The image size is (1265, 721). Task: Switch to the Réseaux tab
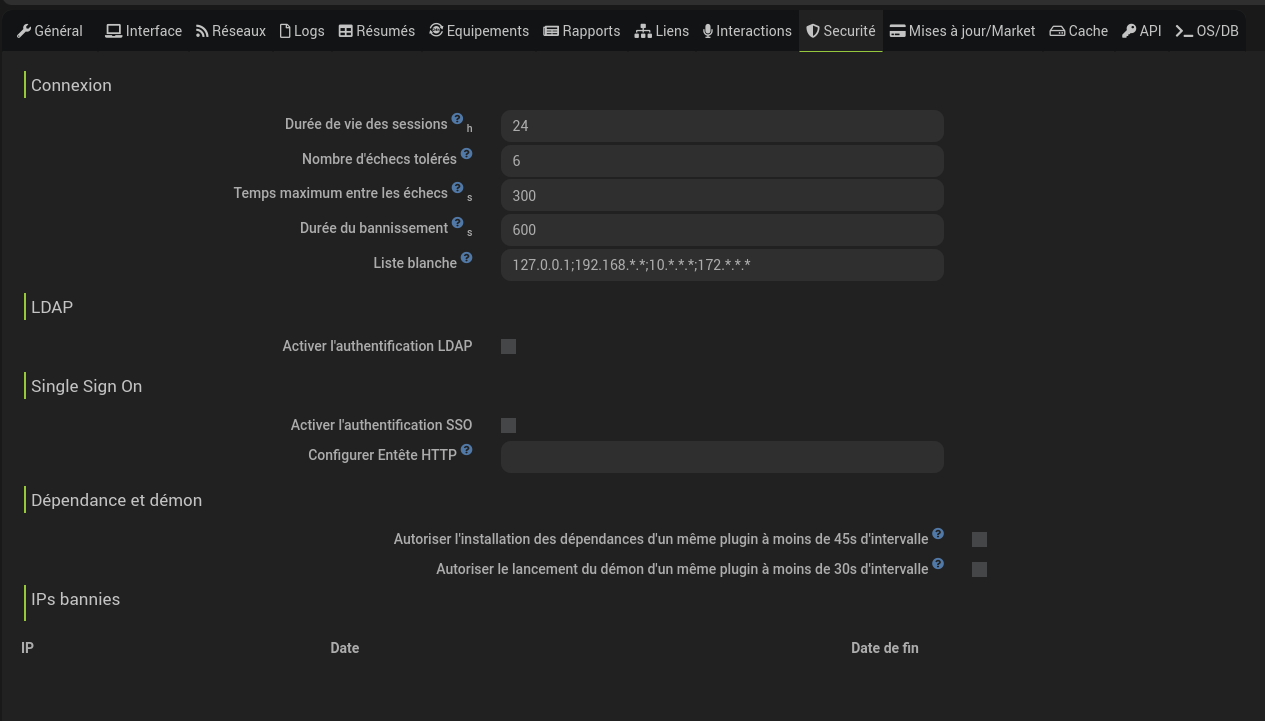click(231, 31)
